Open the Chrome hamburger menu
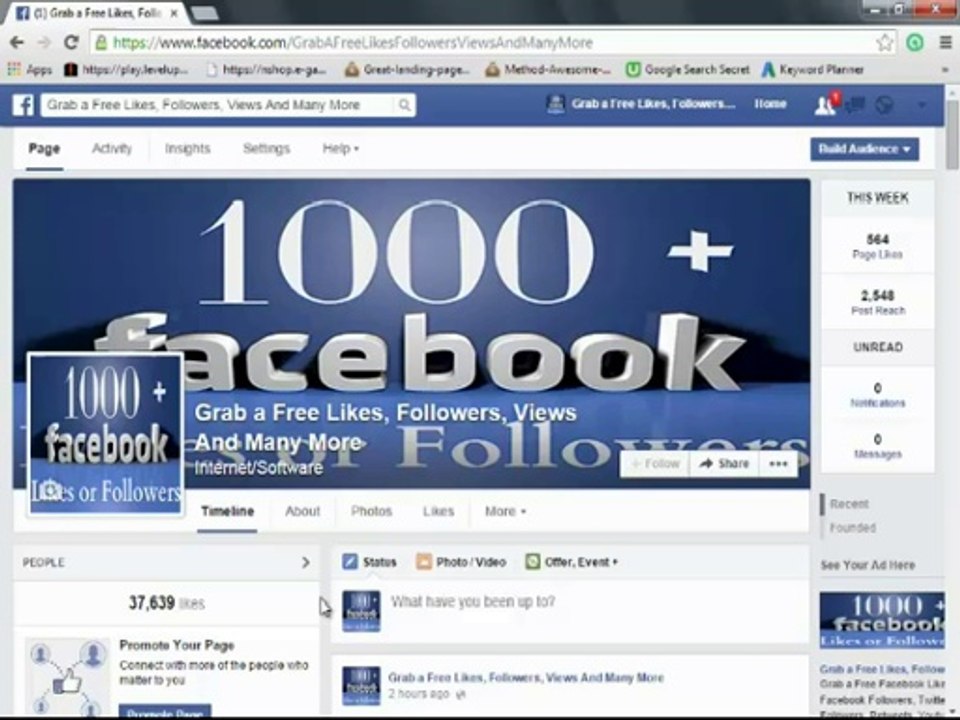Image resolution: width=960 pixels, height=720 pixels. (946, 42)
